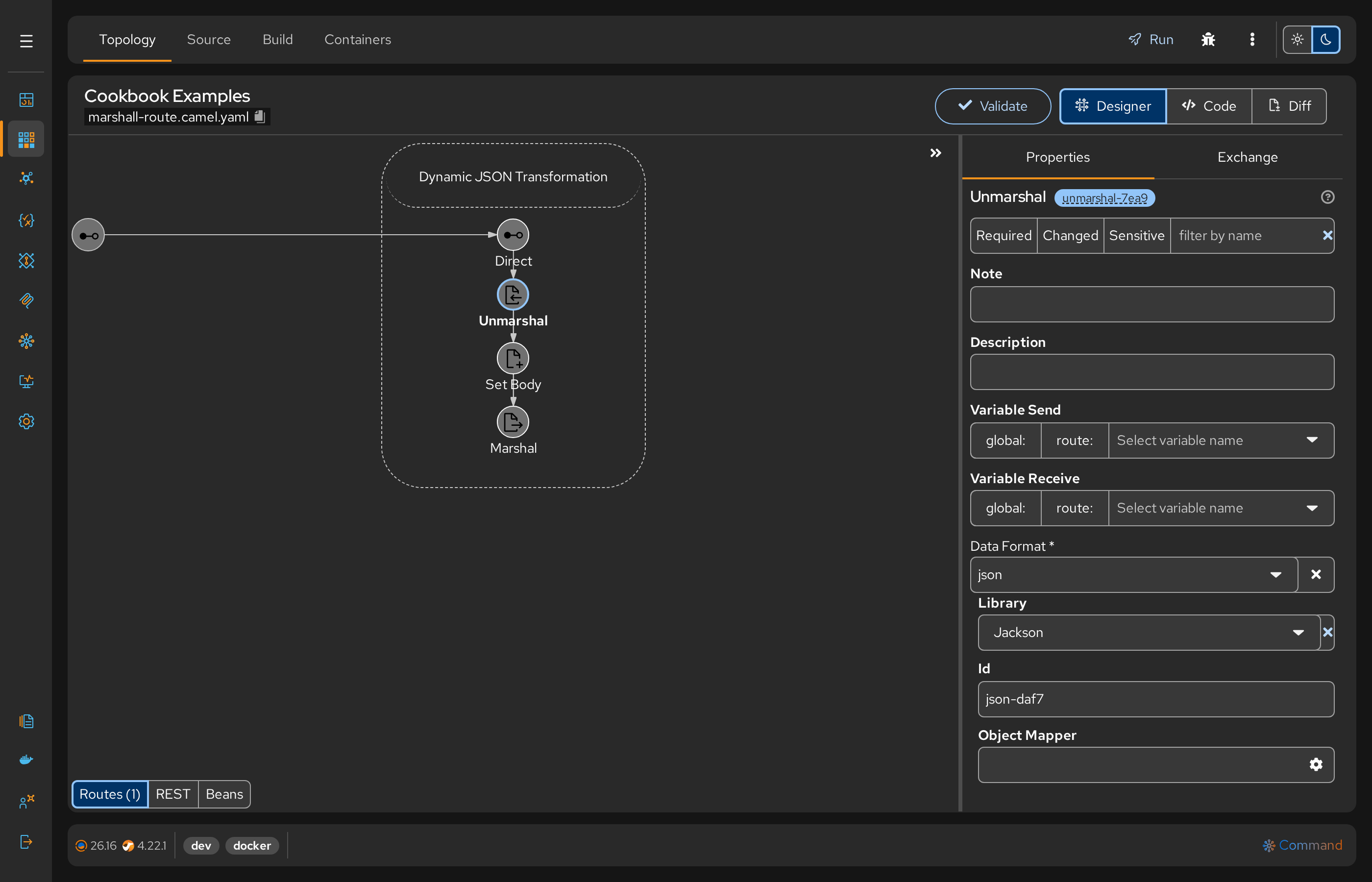The width and height of the screenshot is (1372, 882).
Task: Clear the Data Format selection
Action: (1316, 574)
